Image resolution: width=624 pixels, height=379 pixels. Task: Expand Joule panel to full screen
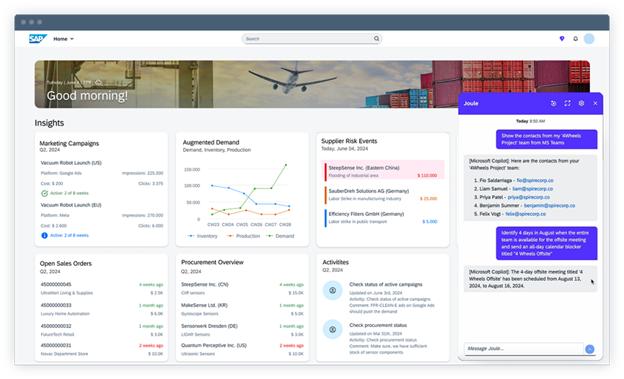[x=567, y=103]
